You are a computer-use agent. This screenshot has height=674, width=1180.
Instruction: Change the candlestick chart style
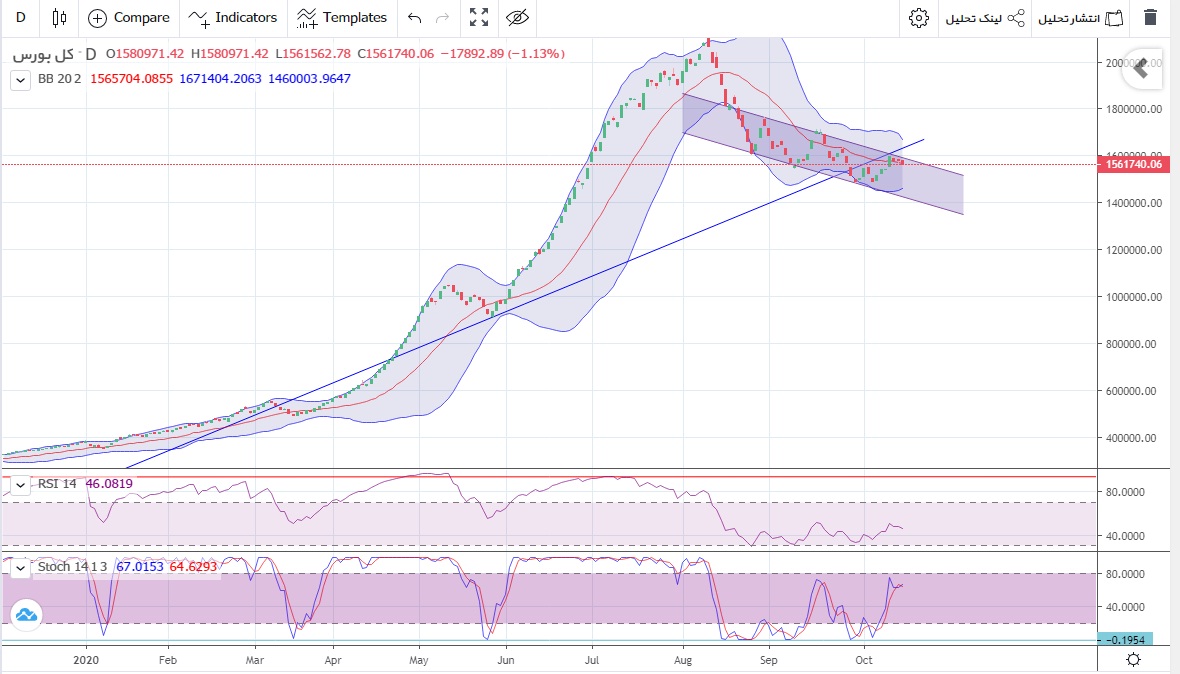click(x=59, y=17)
